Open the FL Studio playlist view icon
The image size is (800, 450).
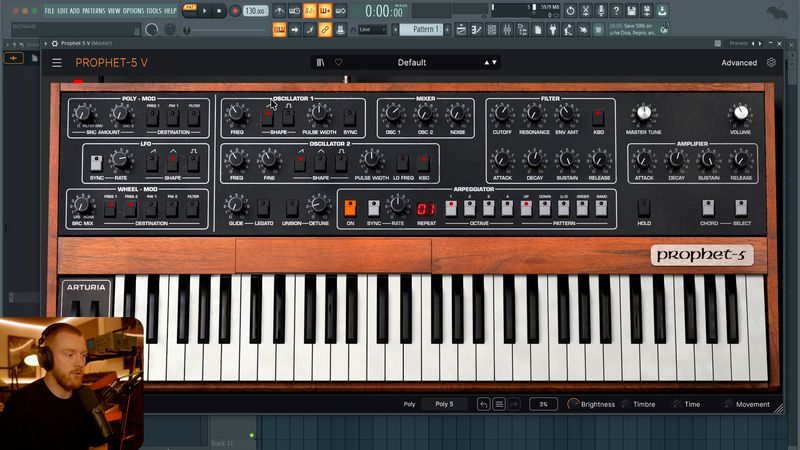click(x=461, y=30)
